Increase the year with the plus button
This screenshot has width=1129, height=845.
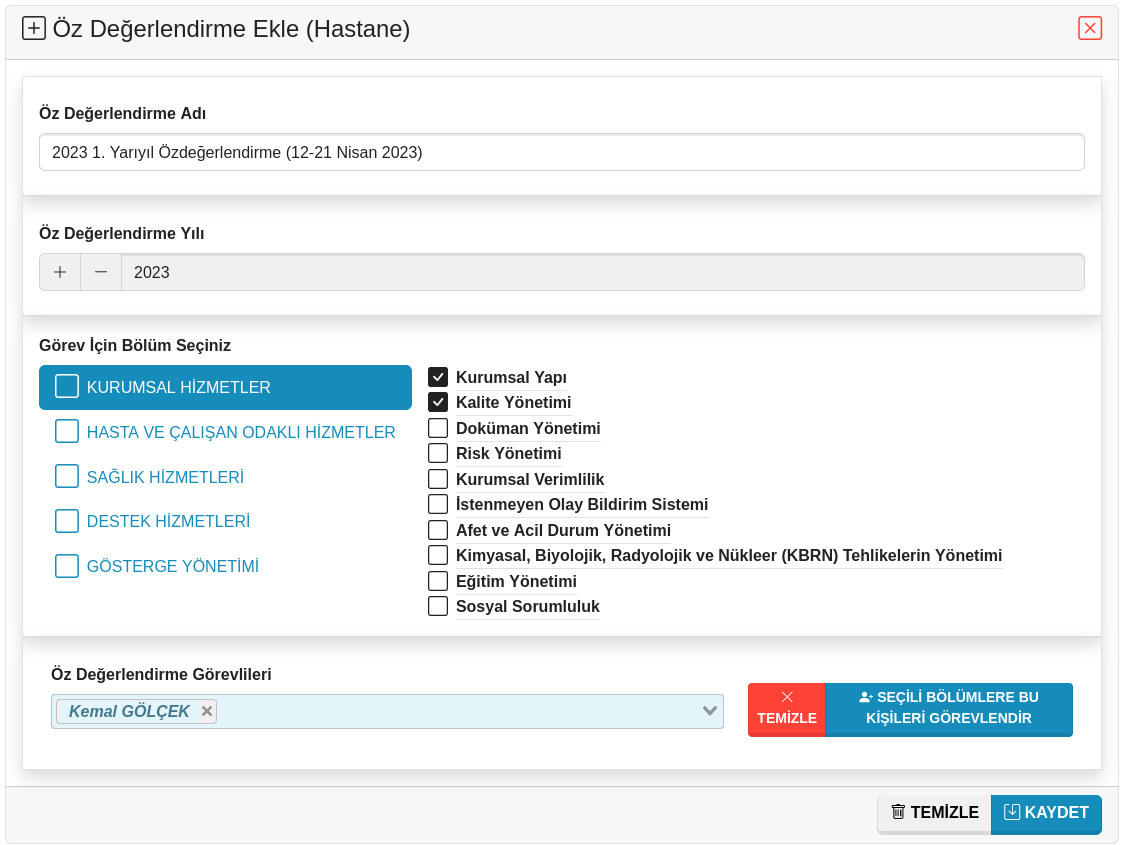point(60,272)
